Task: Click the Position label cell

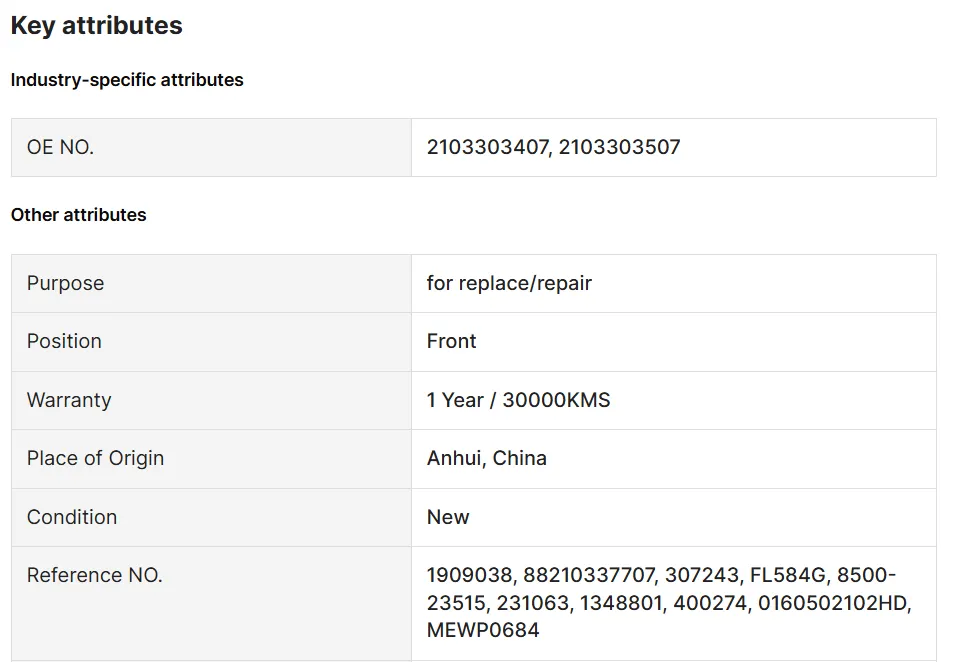Action: coord(64,341)
